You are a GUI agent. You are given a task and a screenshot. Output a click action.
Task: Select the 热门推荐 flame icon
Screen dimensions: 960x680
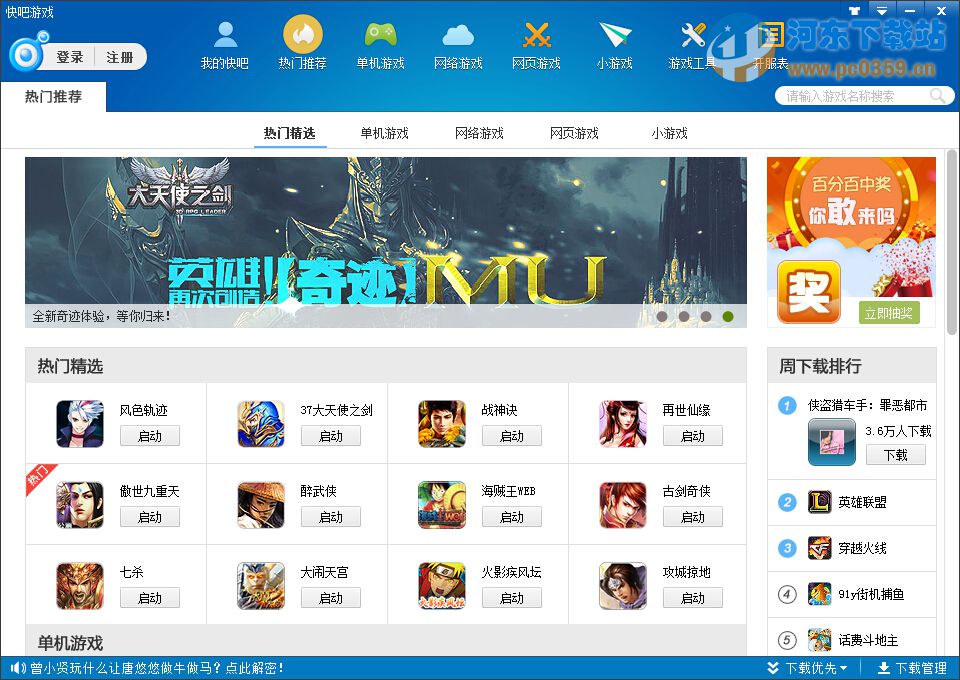(x=302, y=42)
